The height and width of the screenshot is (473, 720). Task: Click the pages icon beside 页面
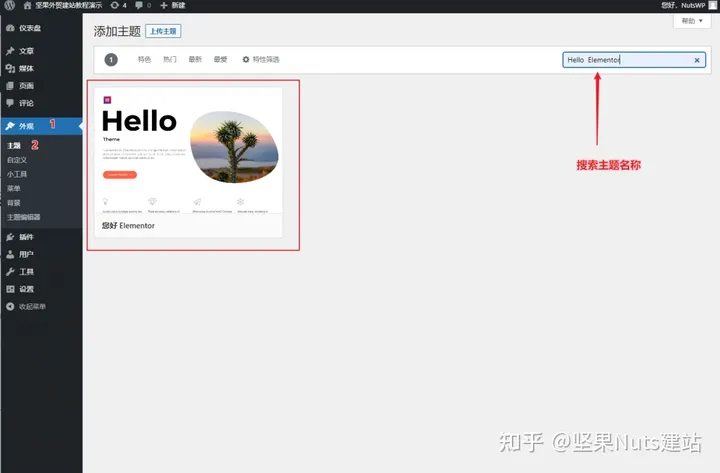click(10, 86)
